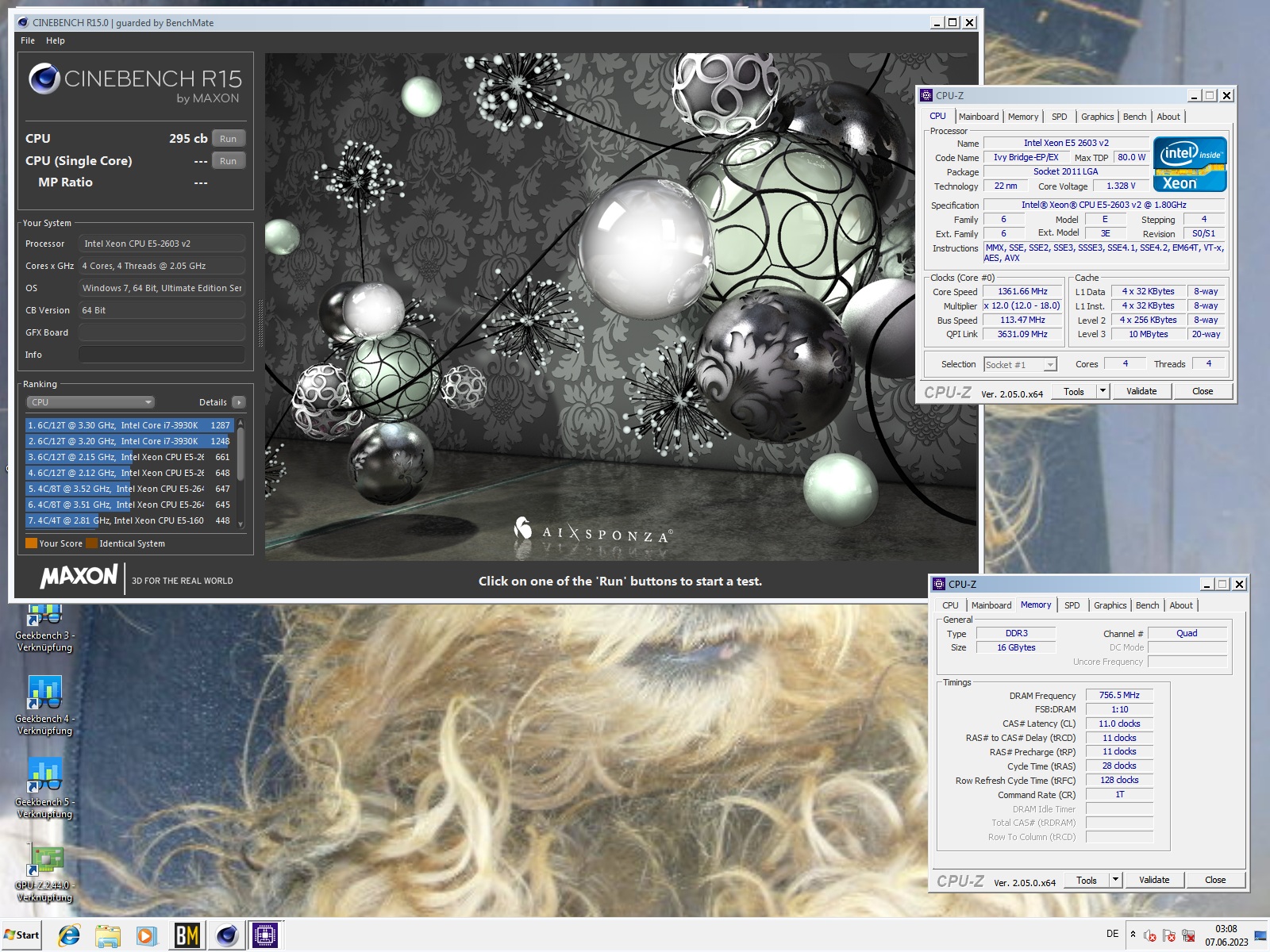Switch to Graphics tab in upper CPU-Z
The width and height of the screenshot is (1270, 952).
tap(1098, 117)
